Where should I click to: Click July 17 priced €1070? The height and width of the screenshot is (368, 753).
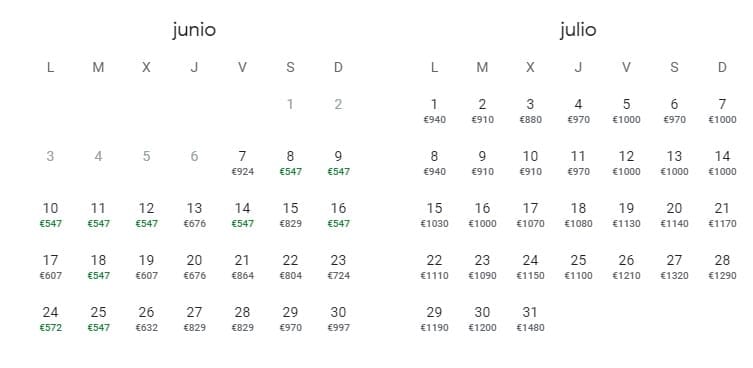pyautogui.click(x=530, y=215)
